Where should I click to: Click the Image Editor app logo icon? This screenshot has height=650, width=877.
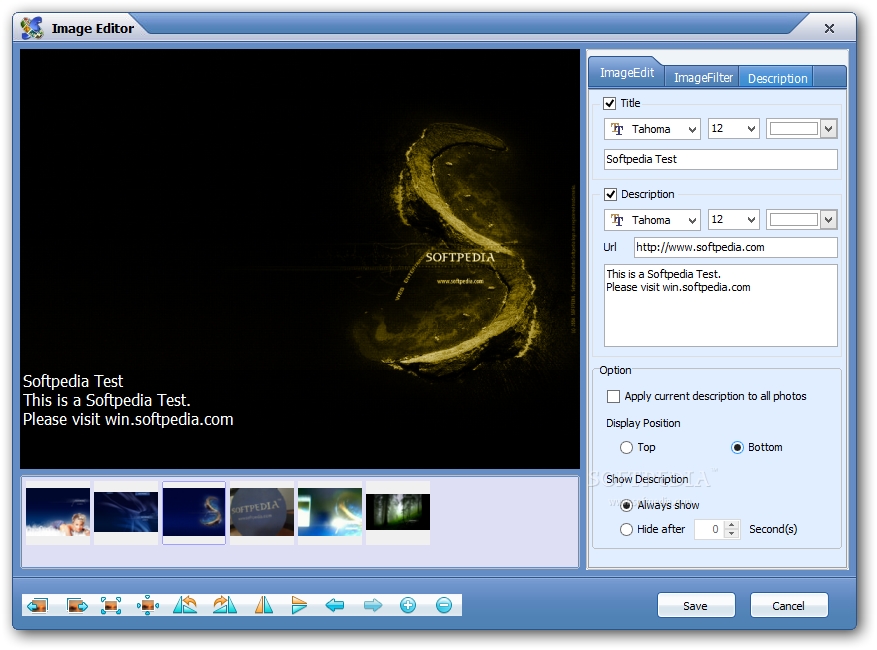32,28
